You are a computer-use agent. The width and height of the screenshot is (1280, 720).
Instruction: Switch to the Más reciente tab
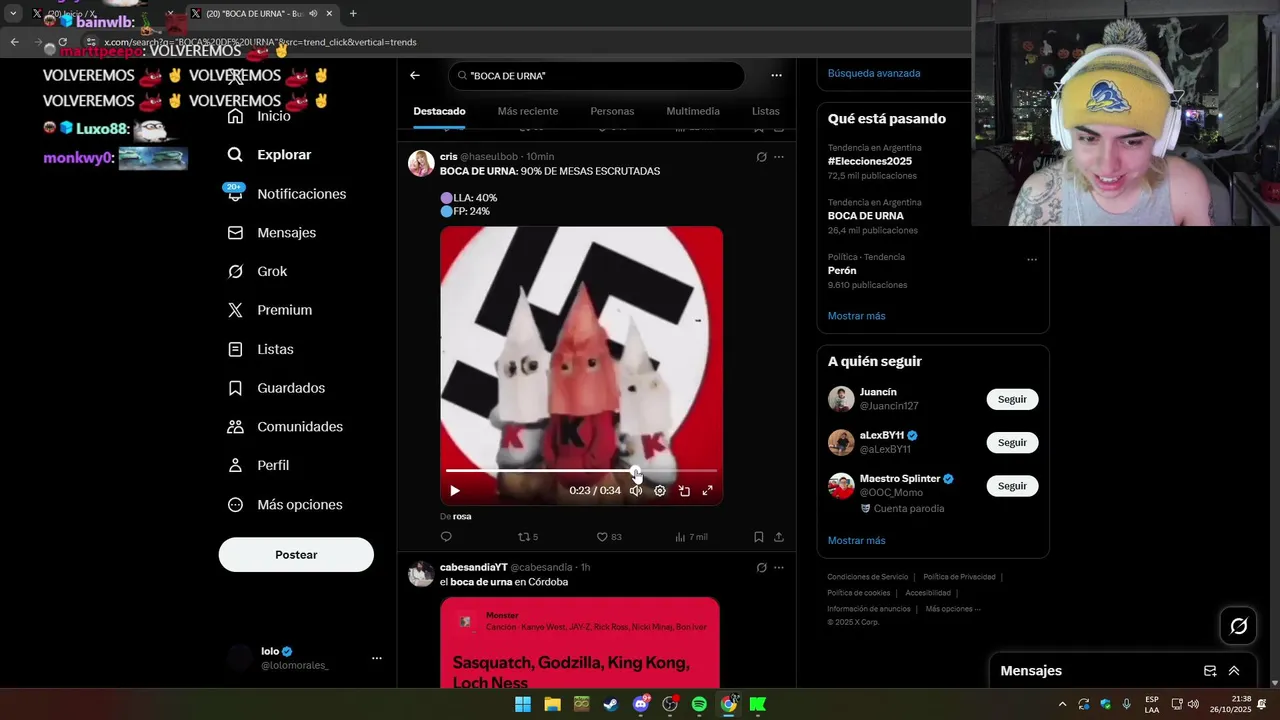[528, 111]
